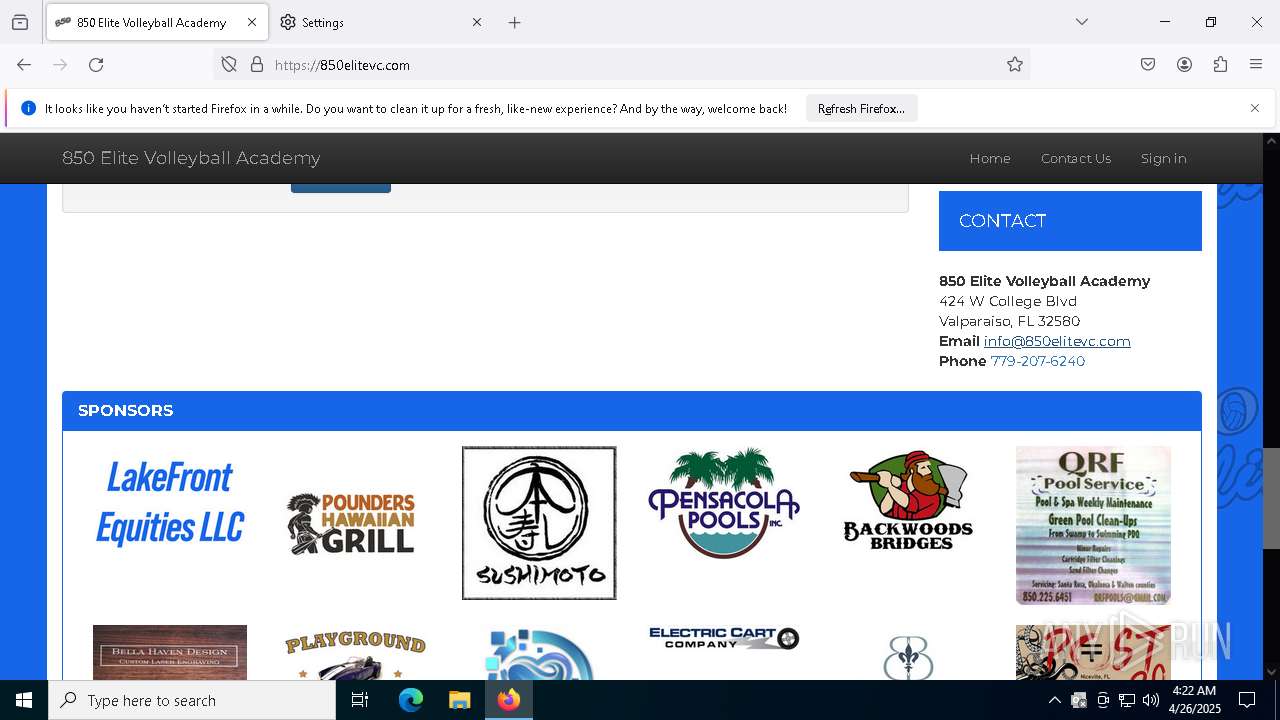
Task: Open a new tab with the plus icon
Action: tap(514, 22)
